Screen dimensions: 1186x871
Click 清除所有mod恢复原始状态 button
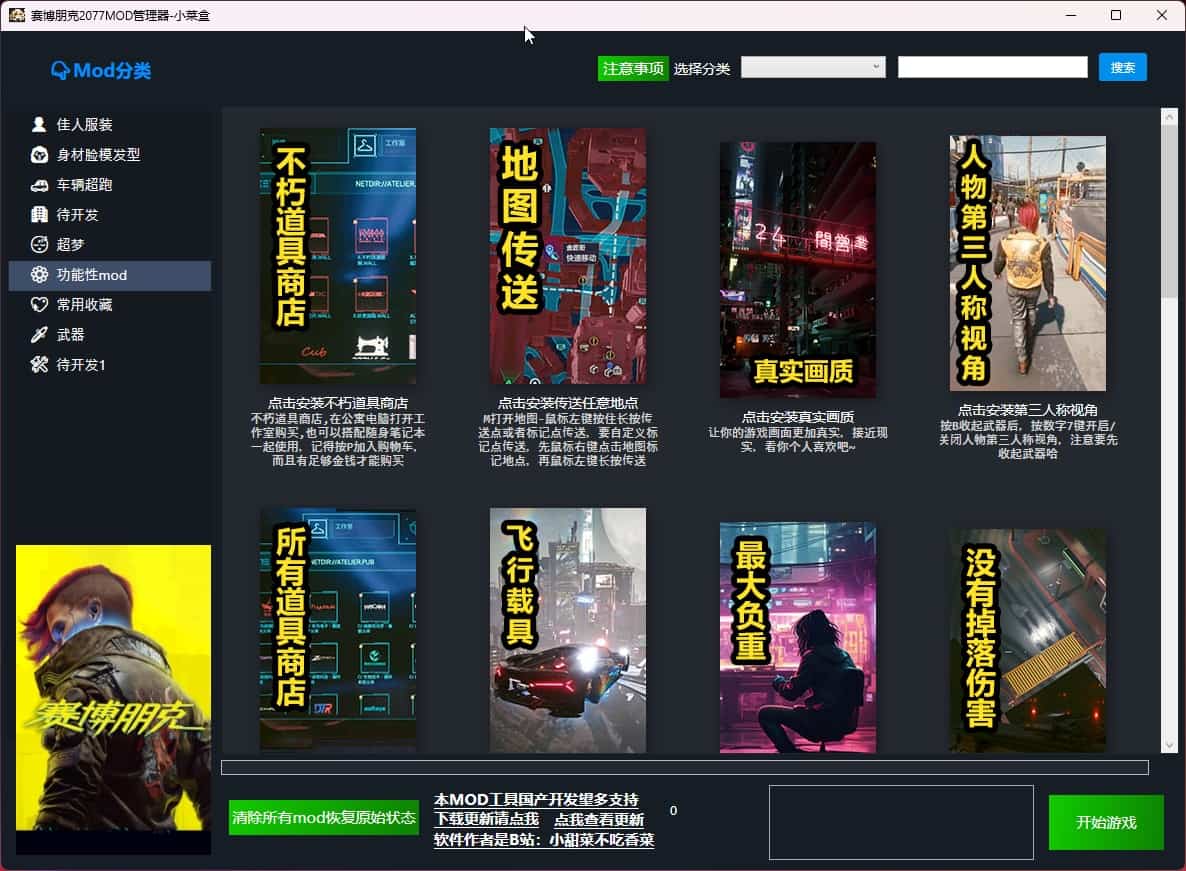coord(324,817)
